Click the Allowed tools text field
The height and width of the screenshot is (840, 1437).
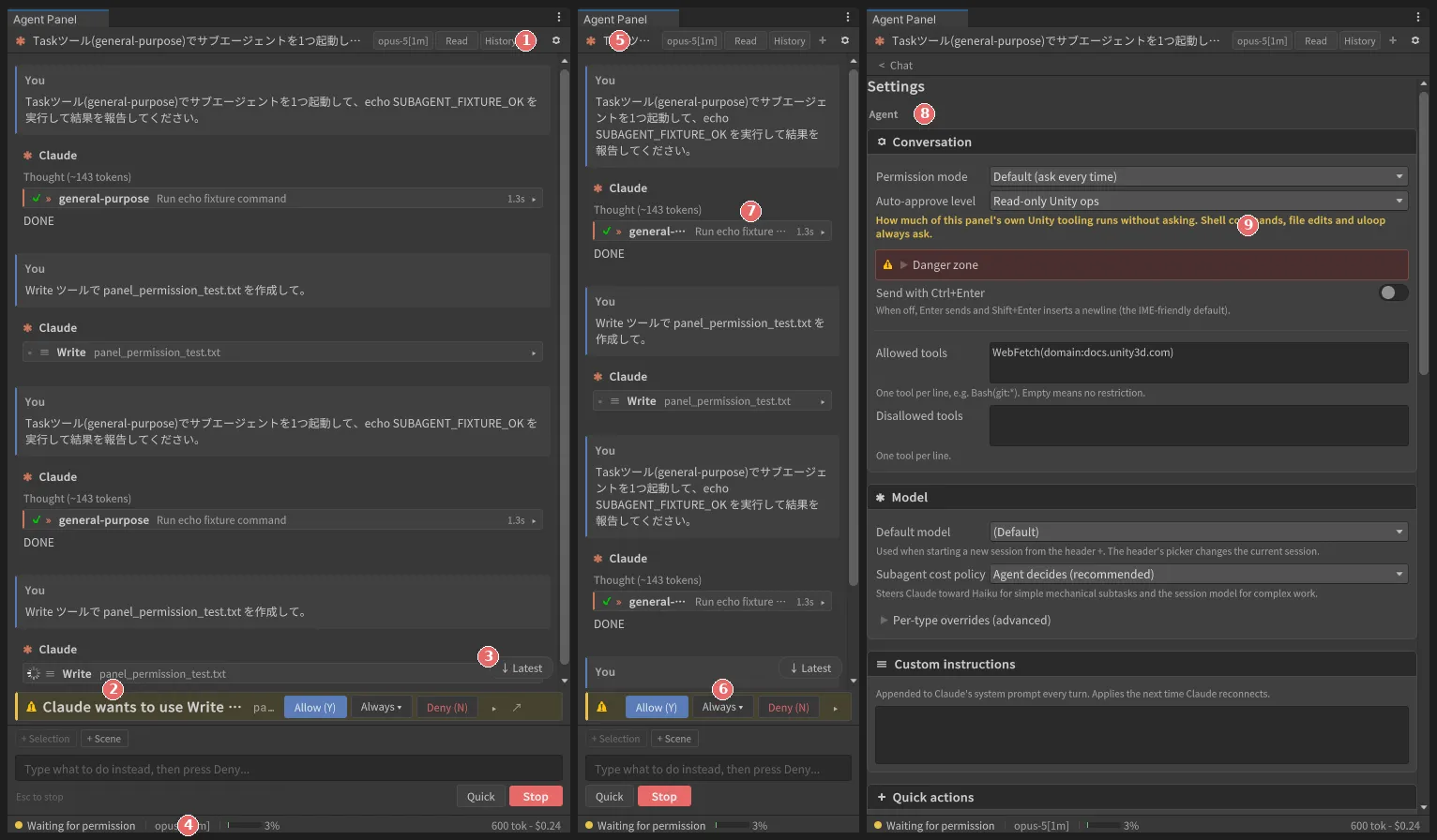tap(1199, 362)
